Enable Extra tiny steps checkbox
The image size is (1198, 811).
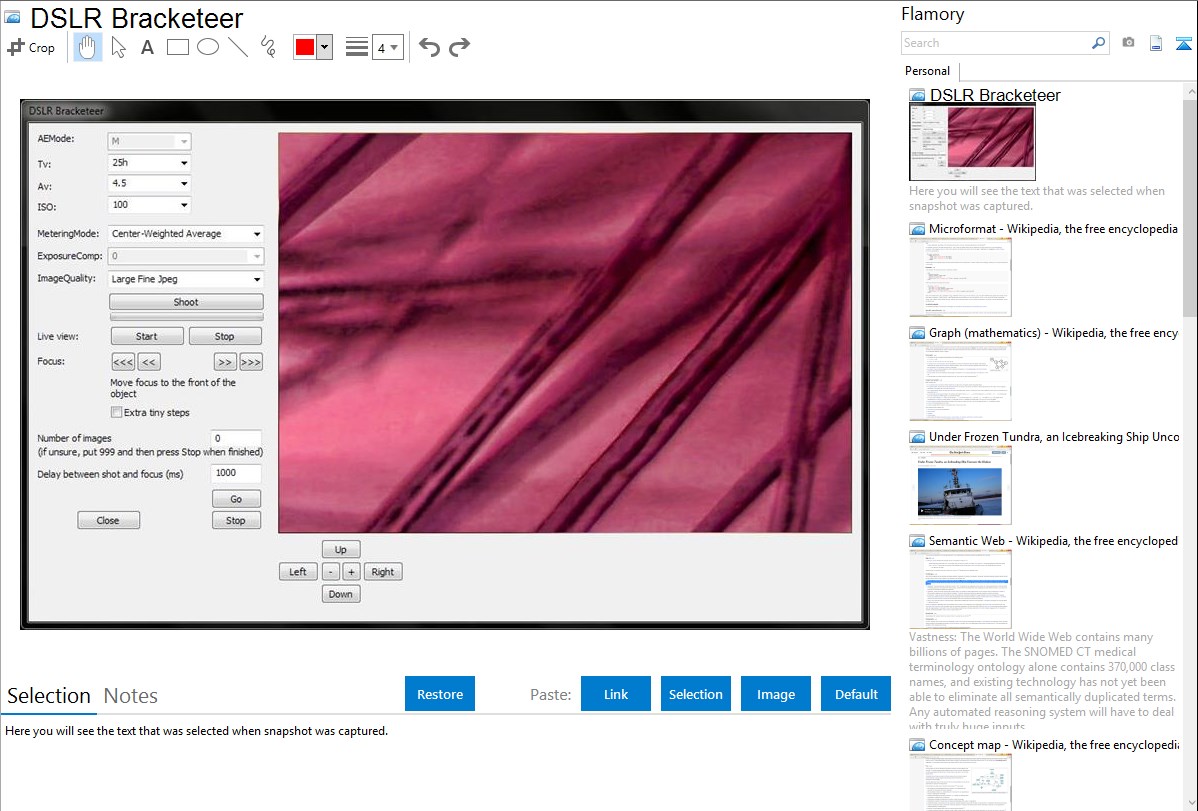point(116,412)
